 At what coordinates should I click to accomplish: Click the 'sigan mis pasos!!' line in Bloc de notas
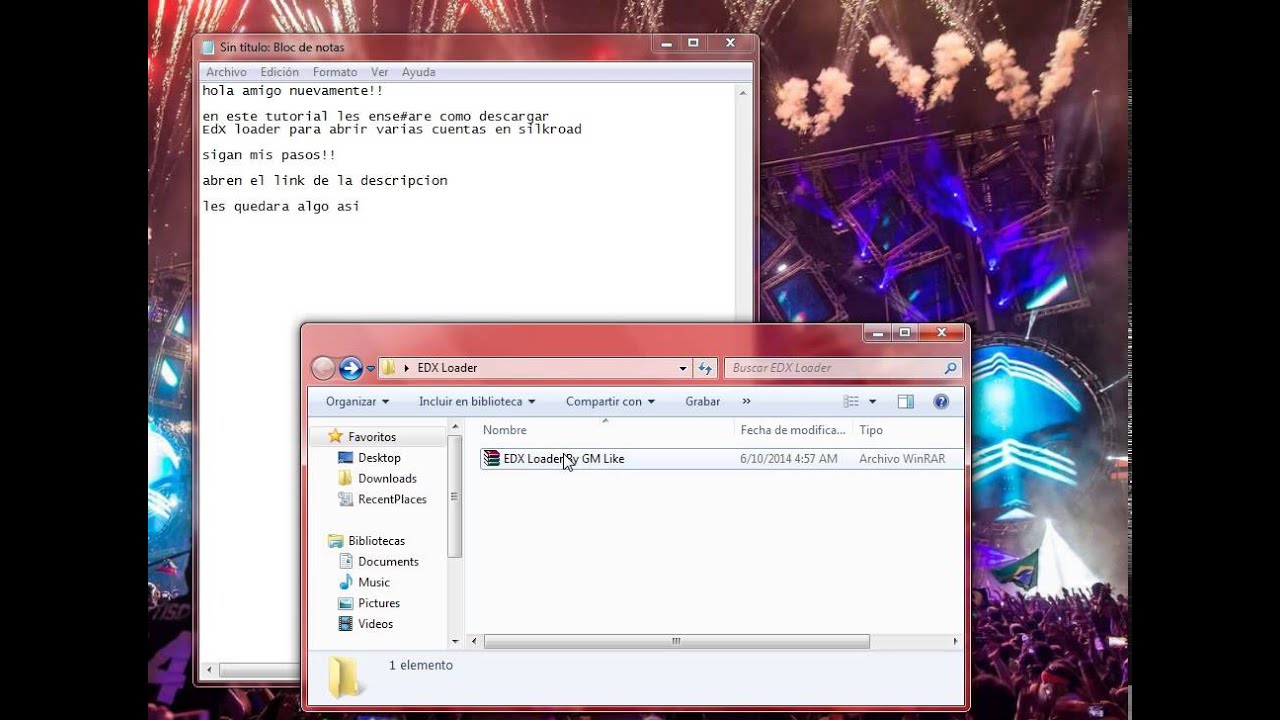(269, 155)
